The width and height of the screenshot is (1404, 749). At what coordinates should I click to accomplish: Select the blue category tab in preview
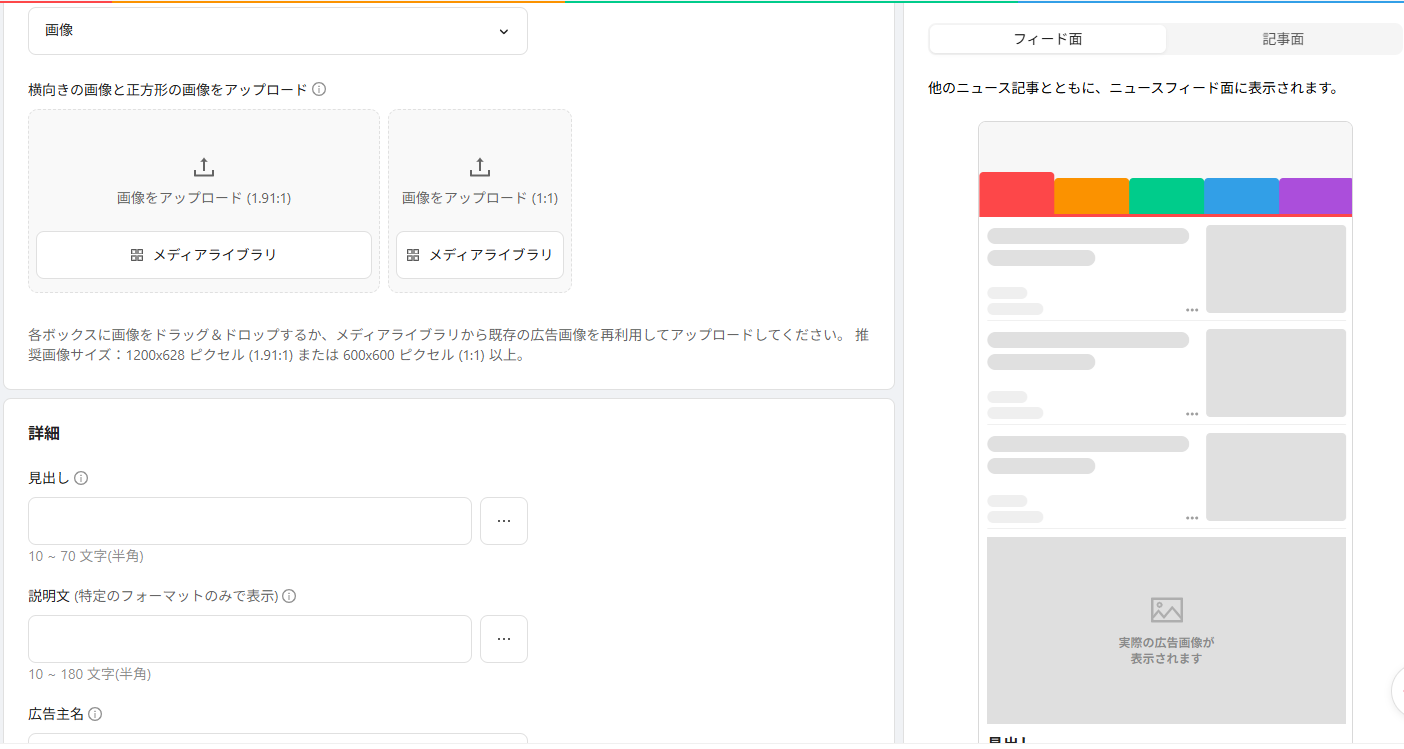1241,196
